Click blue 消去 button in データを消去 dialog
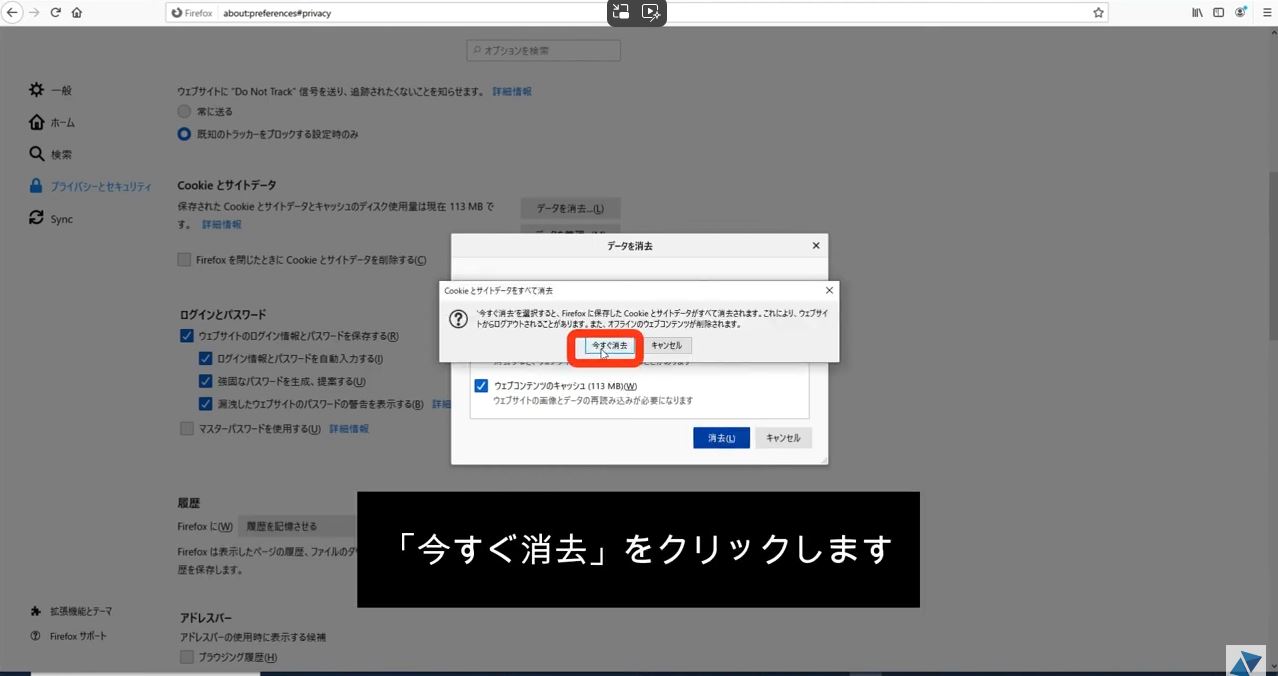 click(x=721, y=438)
